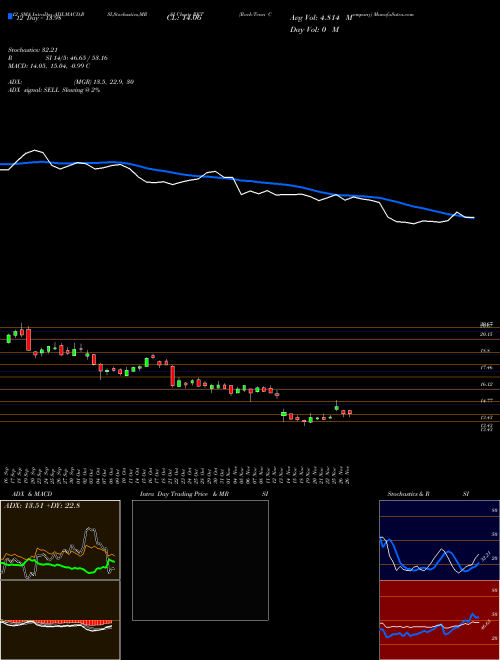Click the 'Intra Day Trading Price & MR' title
This screenshot has width=500, height=660.
click(x=184, y=494)
